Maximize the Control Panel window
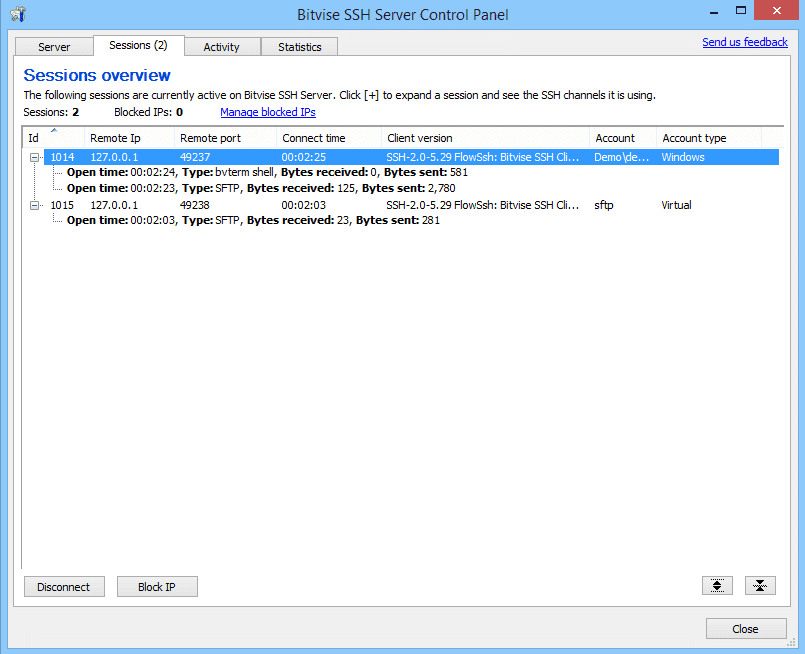Image resolution: width=805 pixels, height=654 pixels. pyautogui.click(x=740, y=10)
